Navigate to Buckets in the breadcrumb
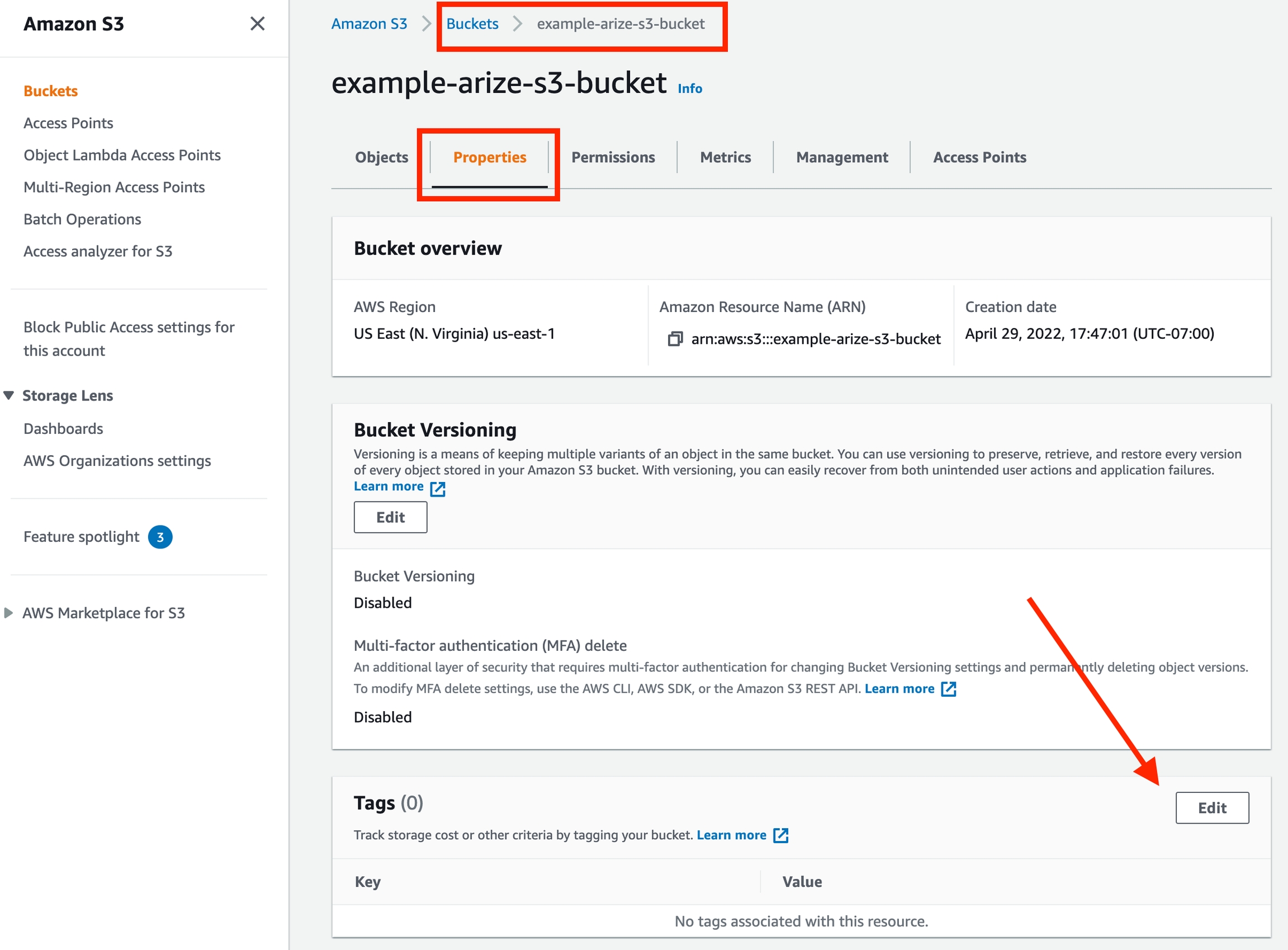The width and height of the screenshot is (1288, 950). tap(472, 23)
